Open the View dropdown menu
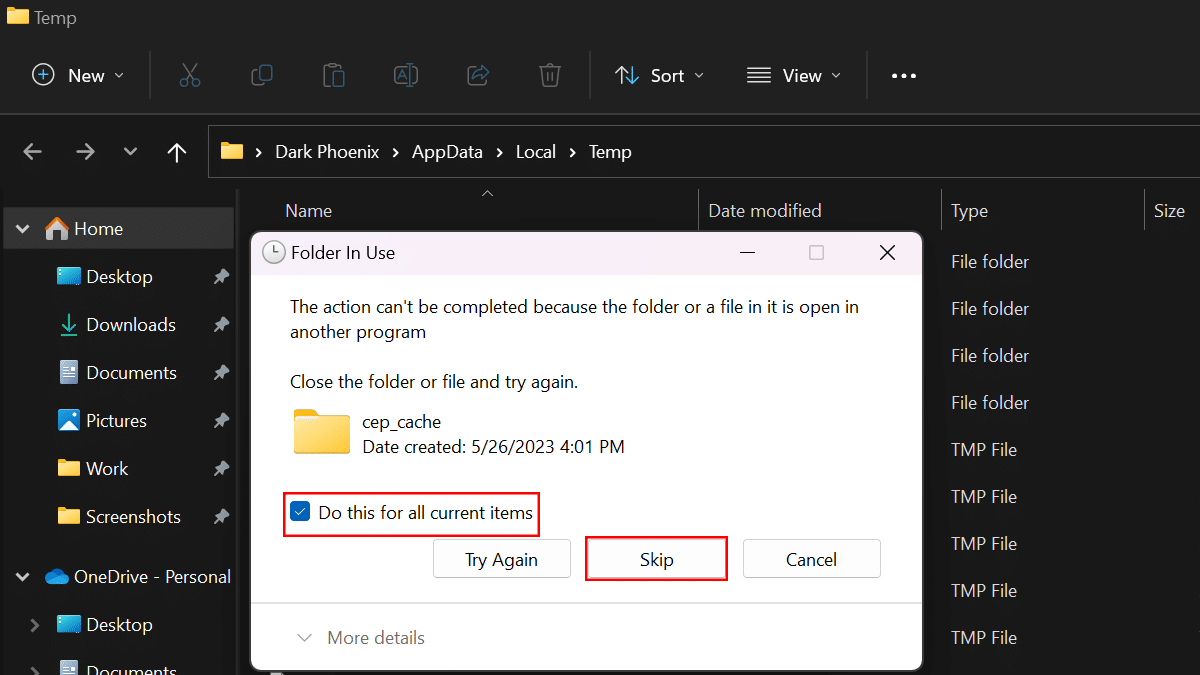The width and height of the screenshot is (1200, 675). coord(794,76)
